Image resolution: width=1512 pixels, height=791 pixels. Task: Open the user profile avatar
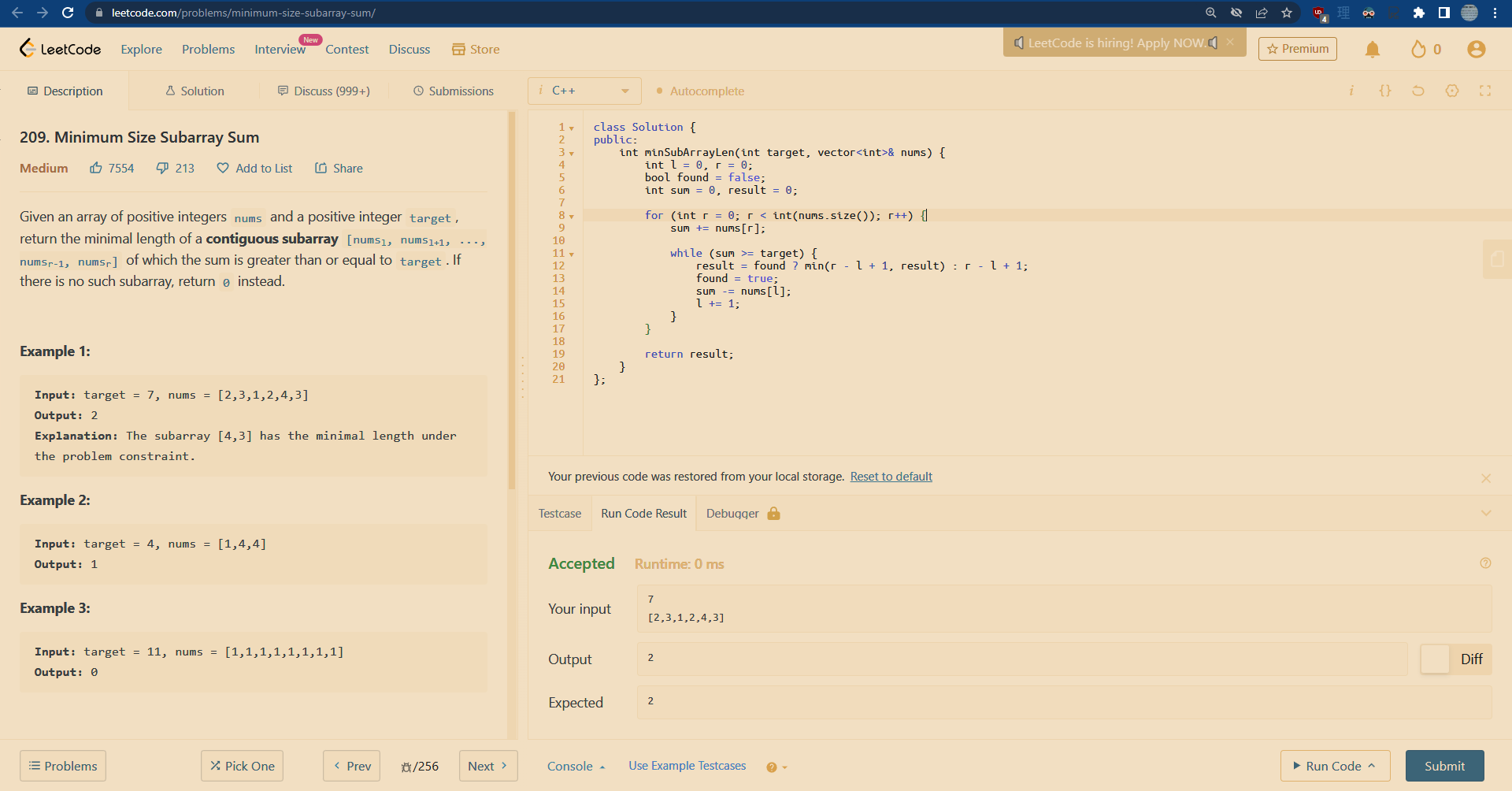pyautogui.click(x=1476, y=50)
